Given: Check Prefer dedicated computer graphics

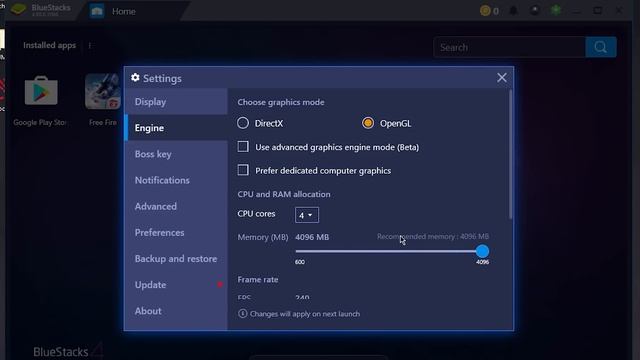Looking at the screenshot, I should (243, 170).
